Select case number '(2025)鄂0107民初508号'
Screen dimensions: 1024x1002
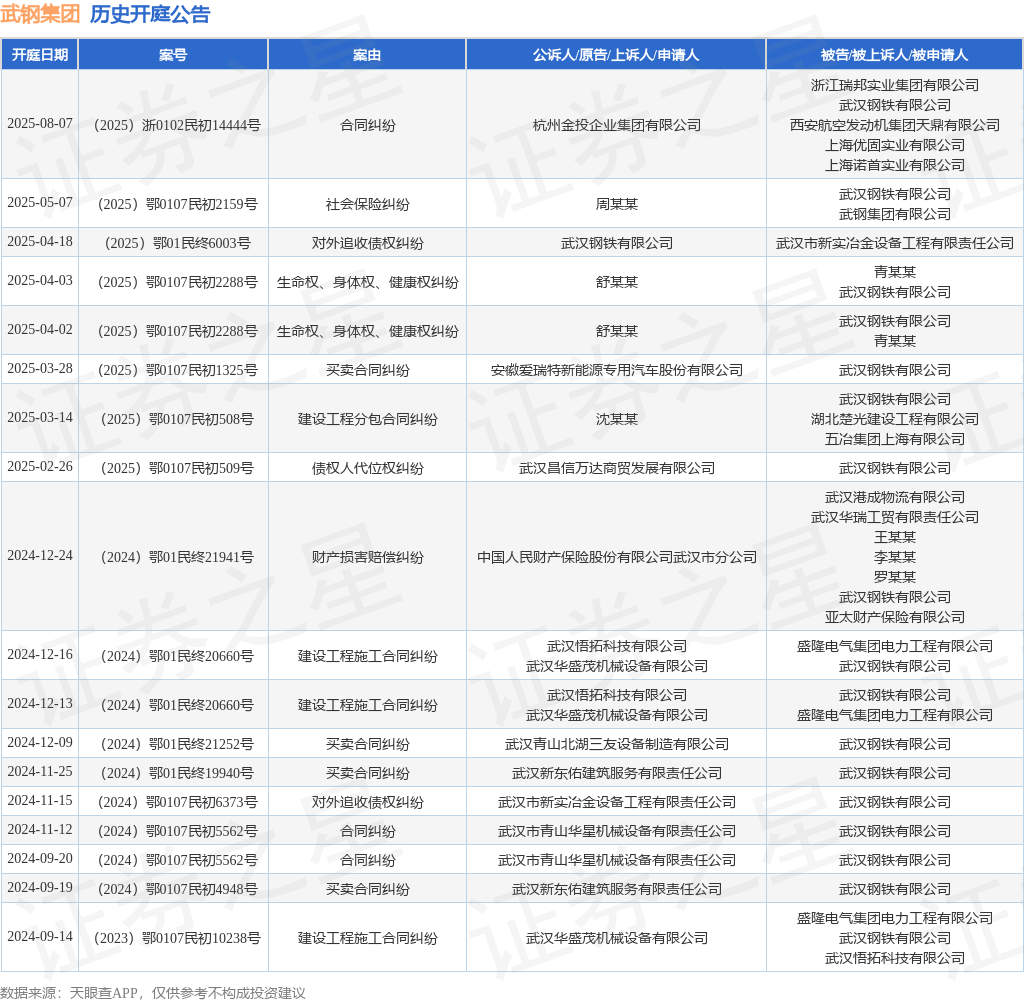tap(176, 419)
